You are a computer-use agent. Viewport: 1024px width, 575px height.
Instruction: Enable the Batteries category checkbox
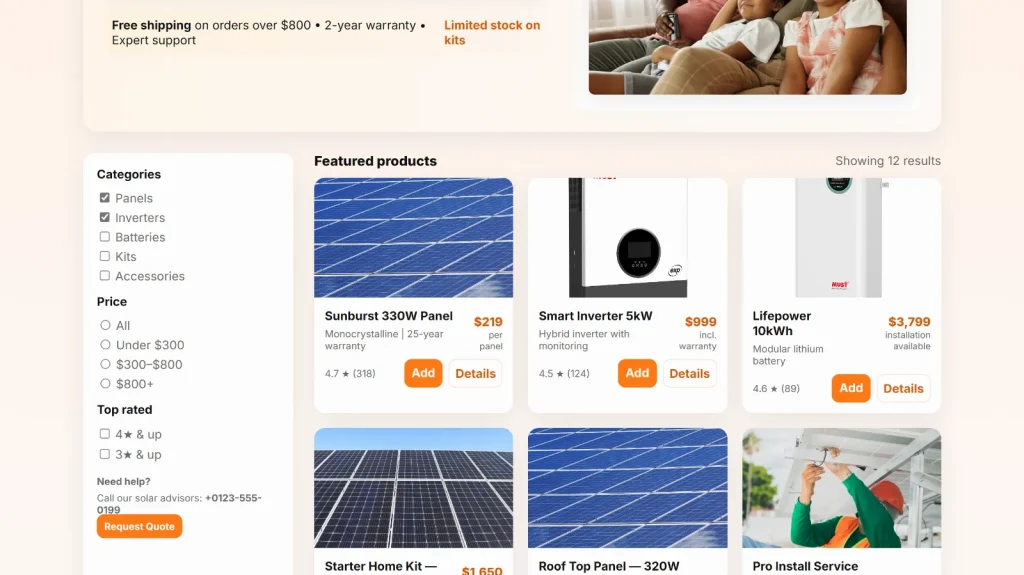pyautogui.click(x=105, y=237)
